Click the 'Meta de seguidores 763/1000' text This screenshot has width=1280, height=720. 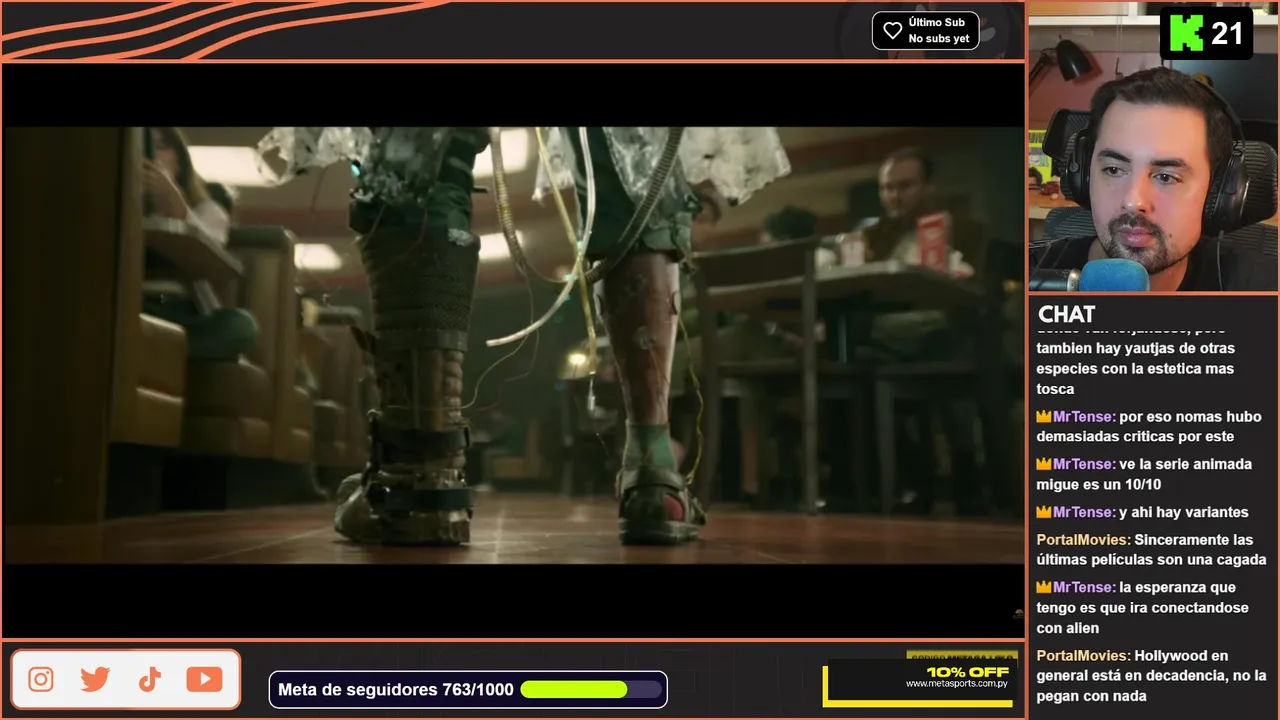pyautogui.click(x=395, y=689)
